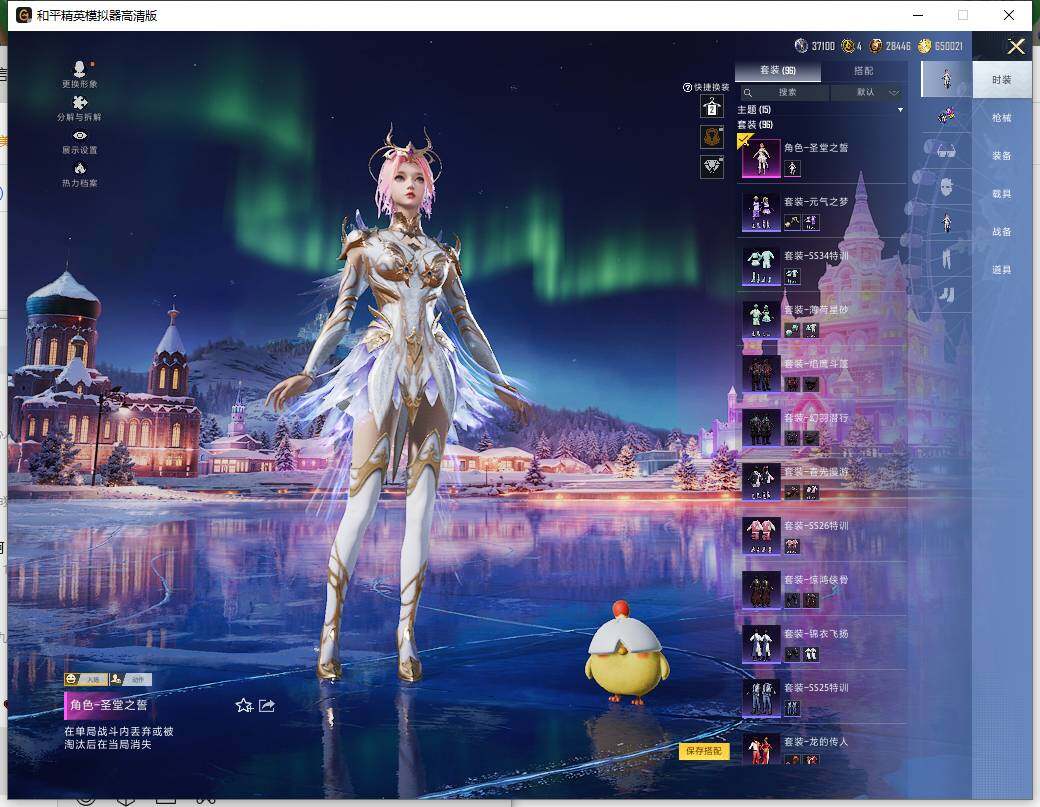Click the character piece icon under 角色-圣堂之誓
Viewport: 1040px width, 807px height.
pyautogui.click(x=792, y=168)
